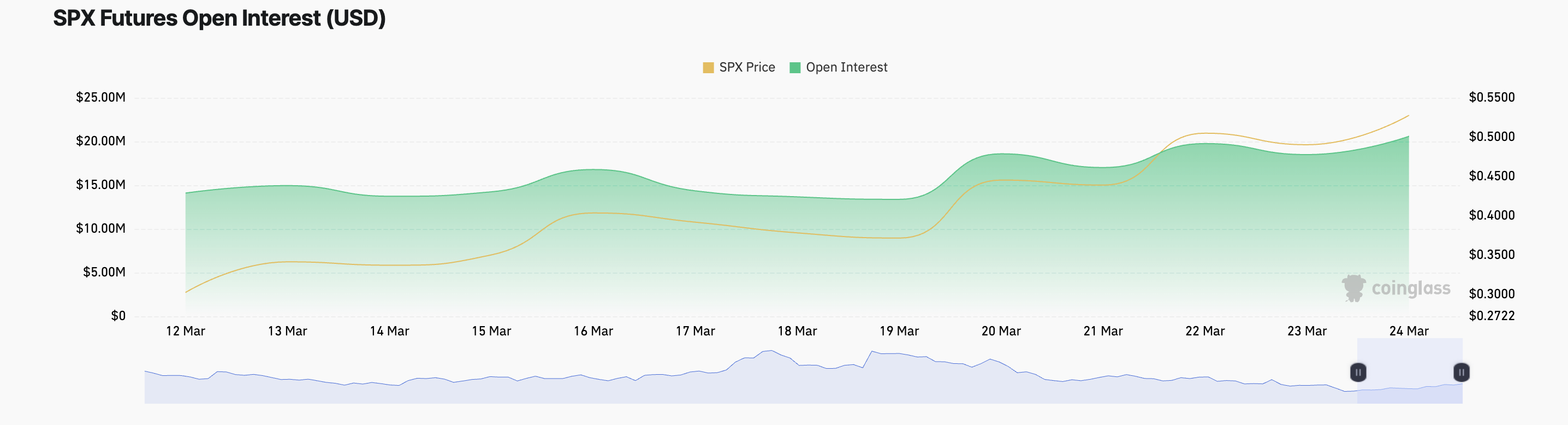Viewport: 1568px width, 425px height.
Task: Click the right range slider handle
Action: (x=1462, y=372)
